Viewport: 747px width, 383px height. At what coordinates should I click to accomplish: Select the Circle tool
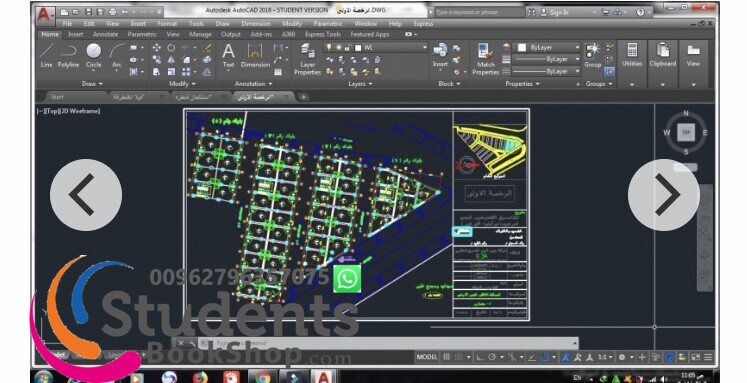point(93,55)
